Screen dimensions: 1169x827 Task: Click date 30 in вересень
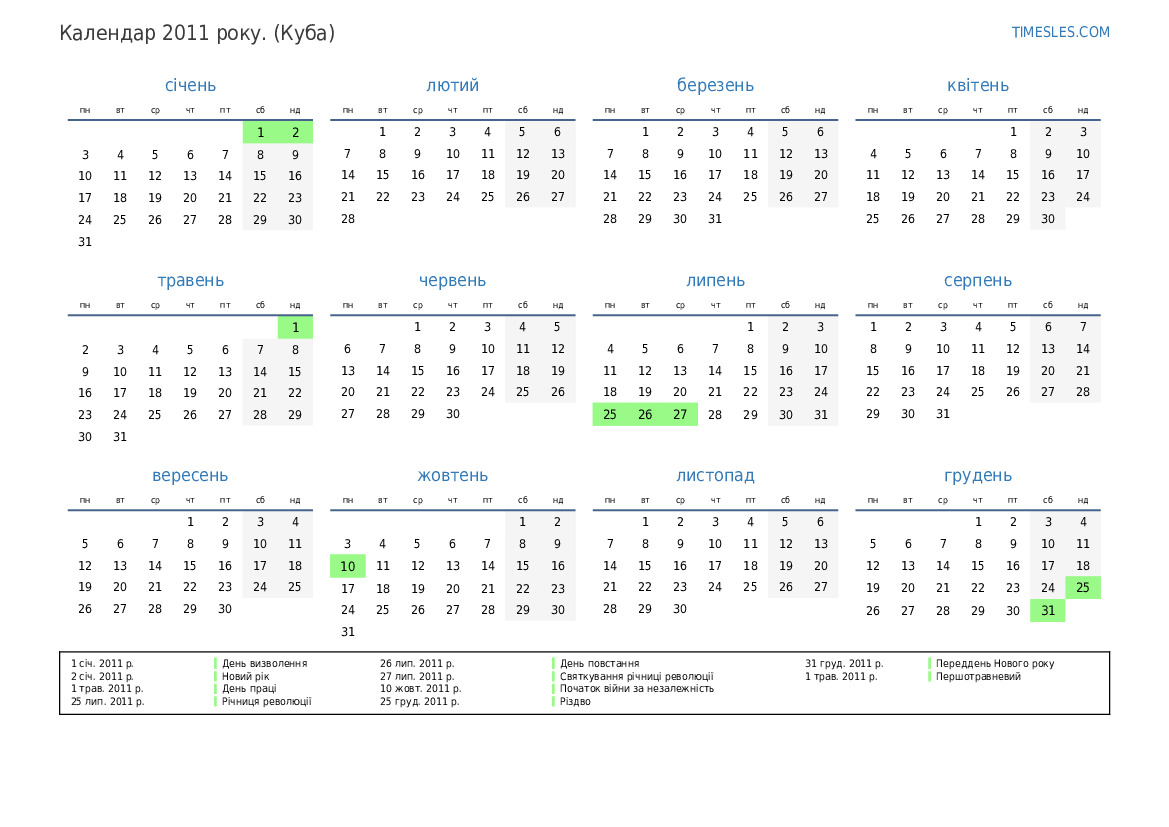[x=224, y=609]
